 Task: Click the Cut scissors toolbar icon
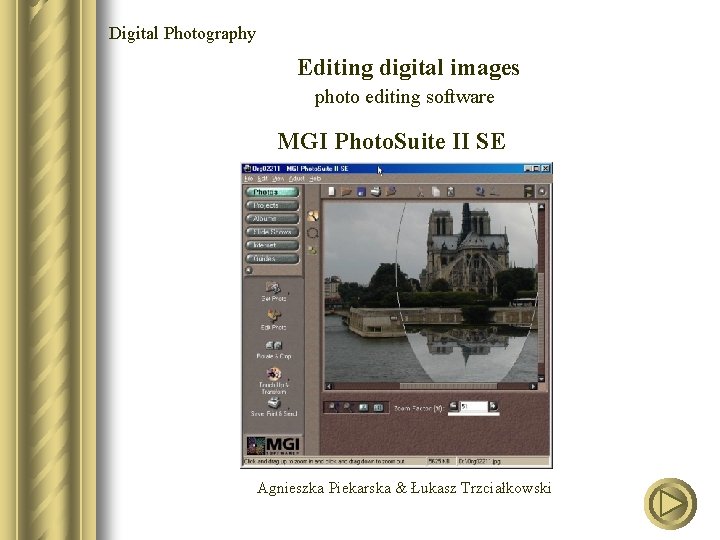(420, 191)
